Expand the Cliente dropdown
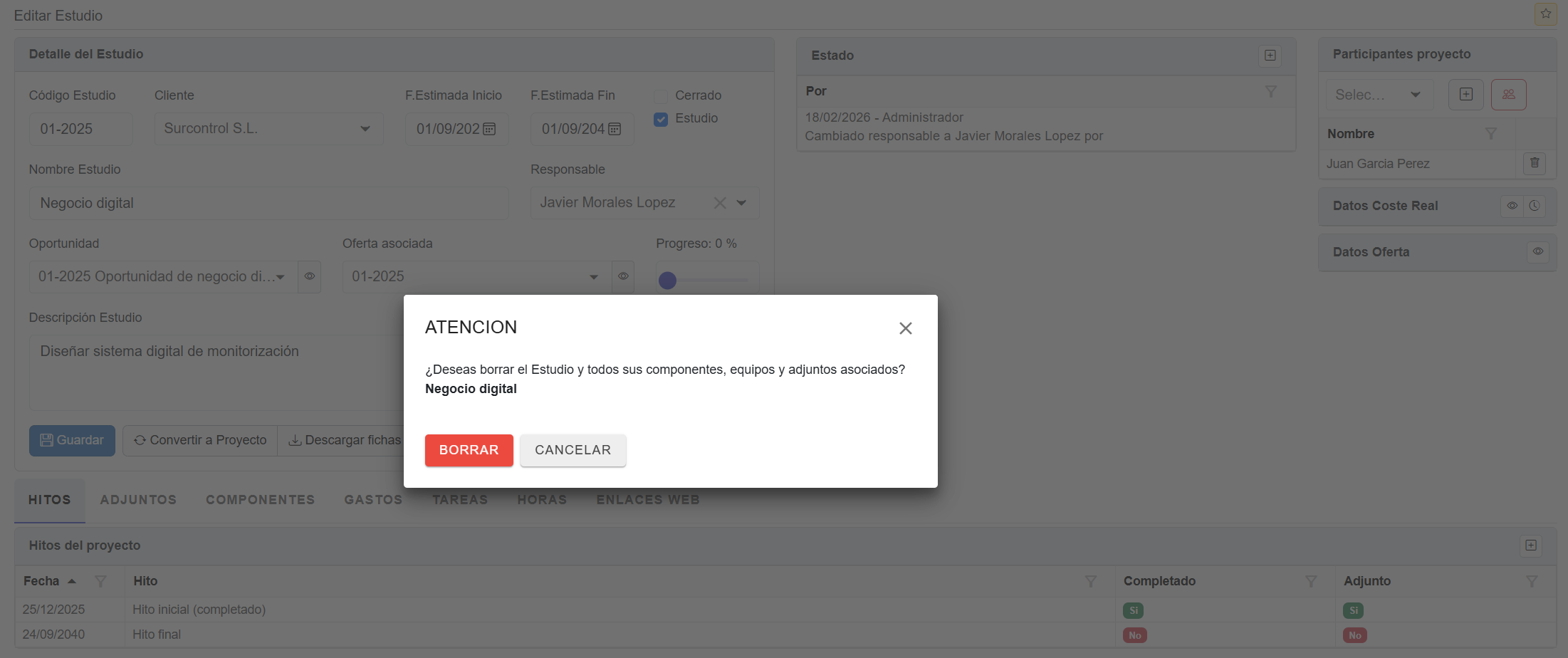Image resolution: width=1568 pixels, height=658 pixels. click(365, 129)
